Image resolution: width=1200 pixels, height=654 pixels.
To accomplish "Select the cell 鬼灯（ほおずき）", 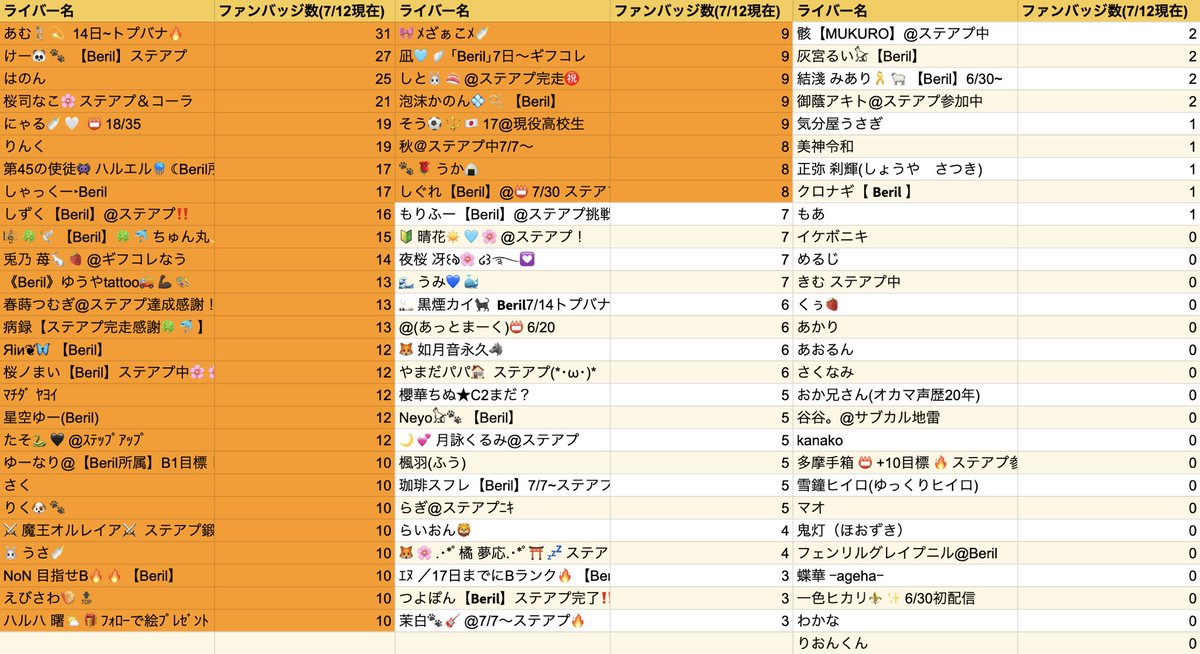I will 905,531.
